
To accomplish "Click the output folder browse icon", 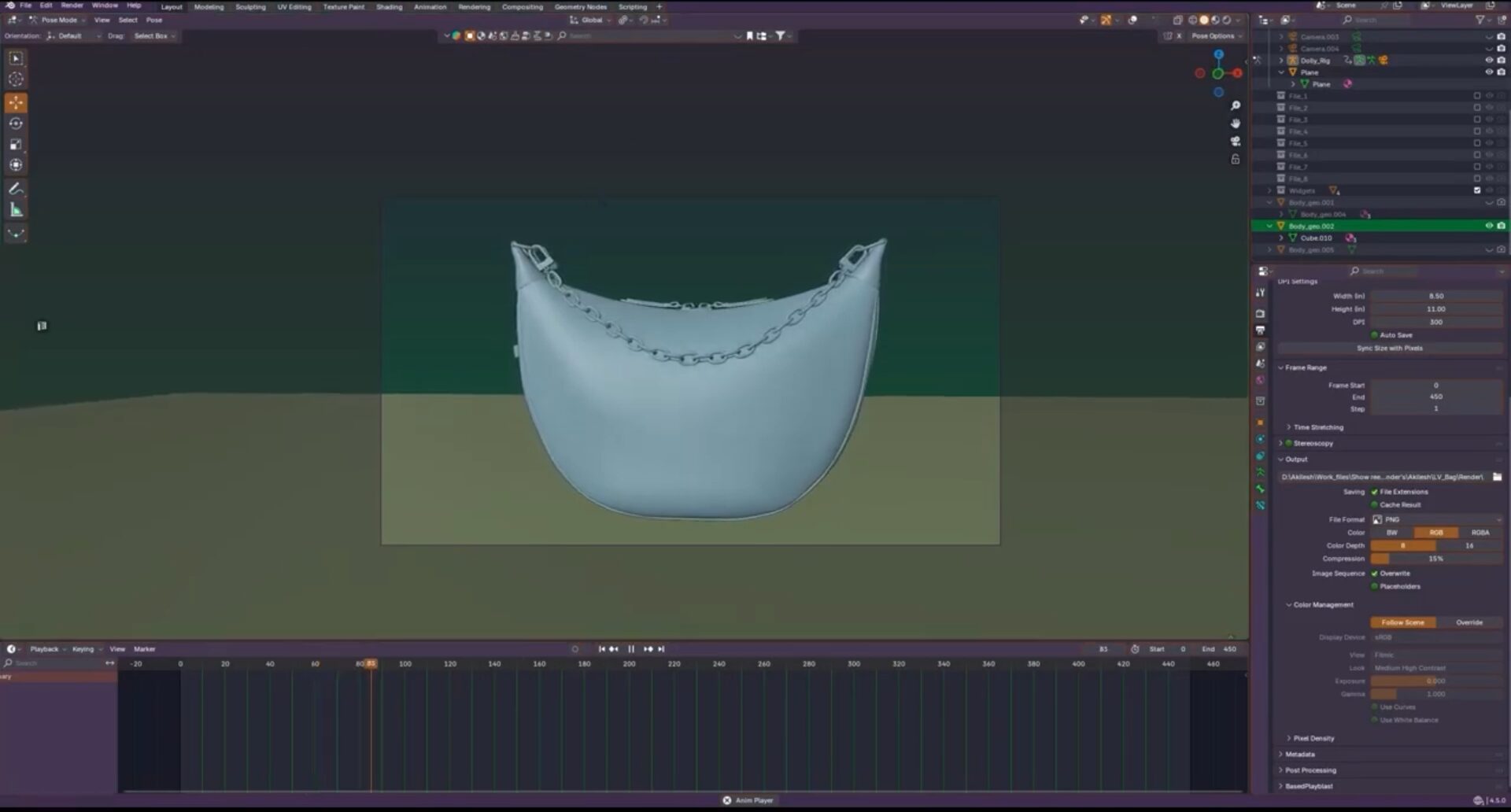I will [x=1497, y=477].
